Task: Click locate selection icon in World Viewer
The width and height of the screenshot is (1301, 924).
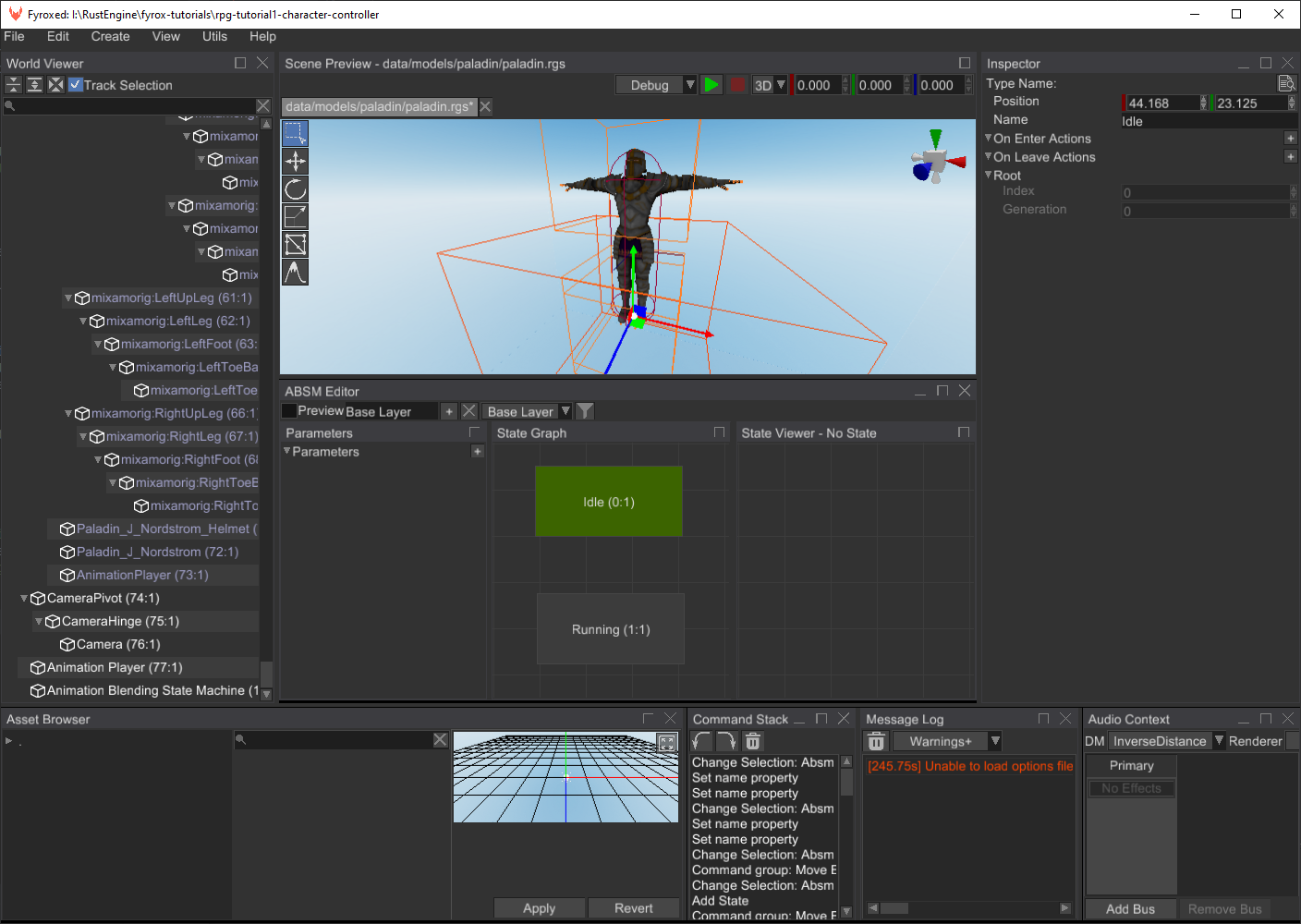Action: pyautogui.click(x=55, y=85)
